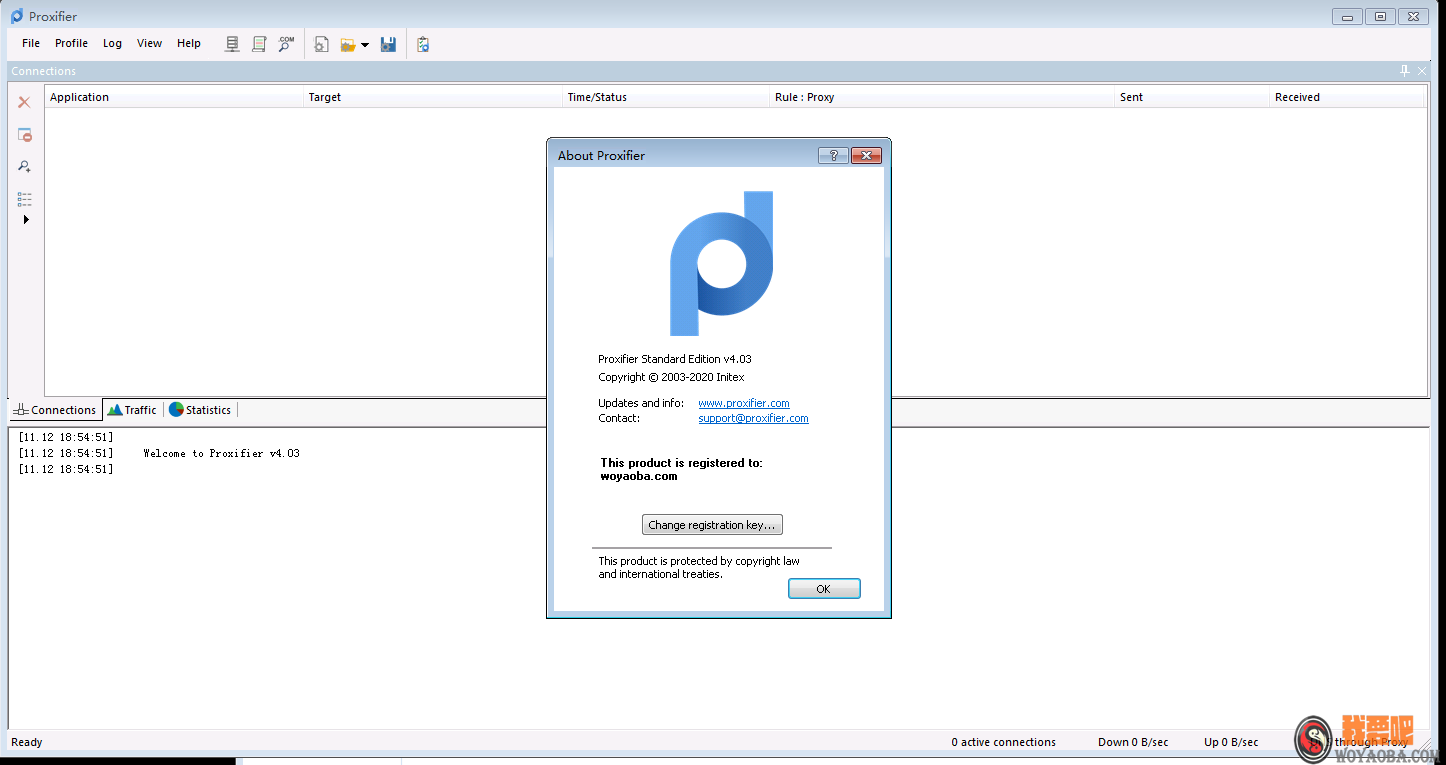Click the pin icon on Connections panel

tap(1405, 71)
